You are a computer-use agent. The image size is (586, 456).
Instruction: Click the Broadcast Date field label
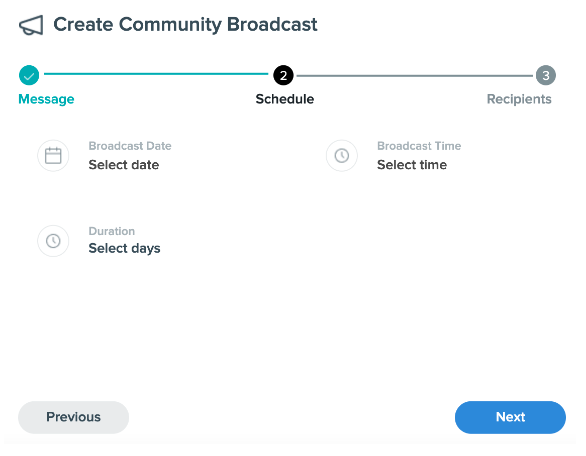coord(130,146)
